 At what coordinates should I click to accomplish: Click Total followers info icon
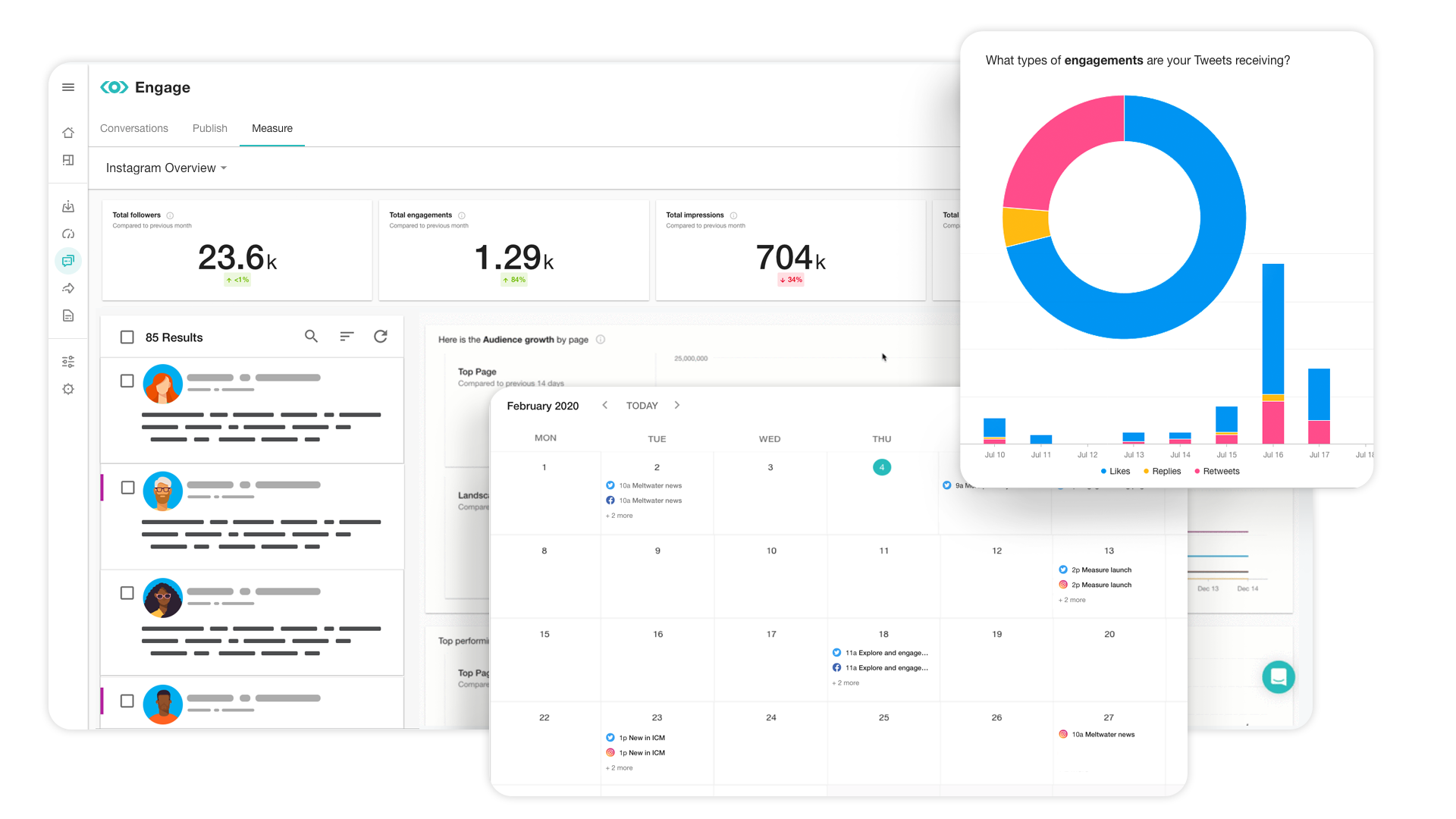point(170,215)
